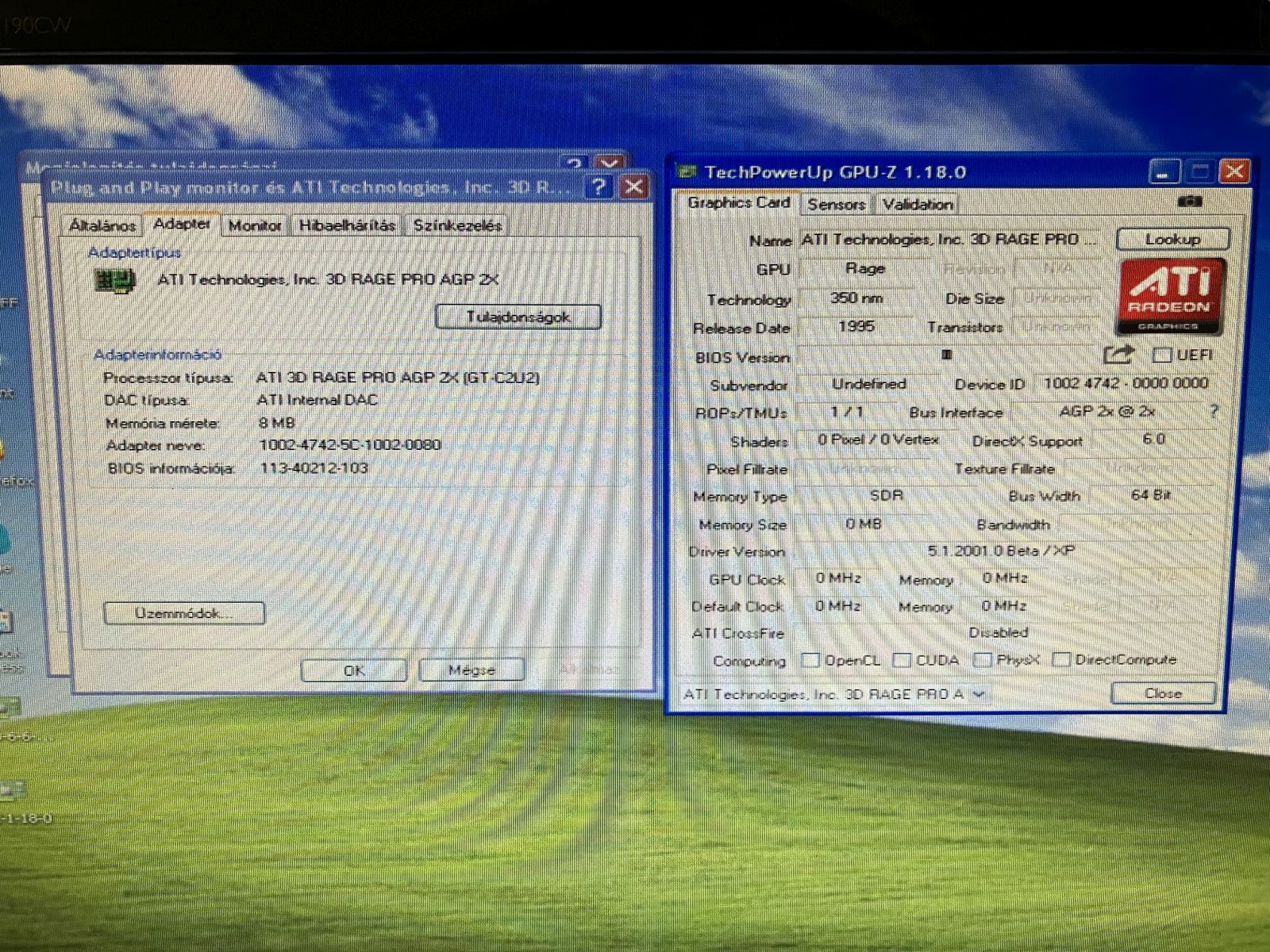Click the Technology field showing 350 nm

(x=856, y=298)
